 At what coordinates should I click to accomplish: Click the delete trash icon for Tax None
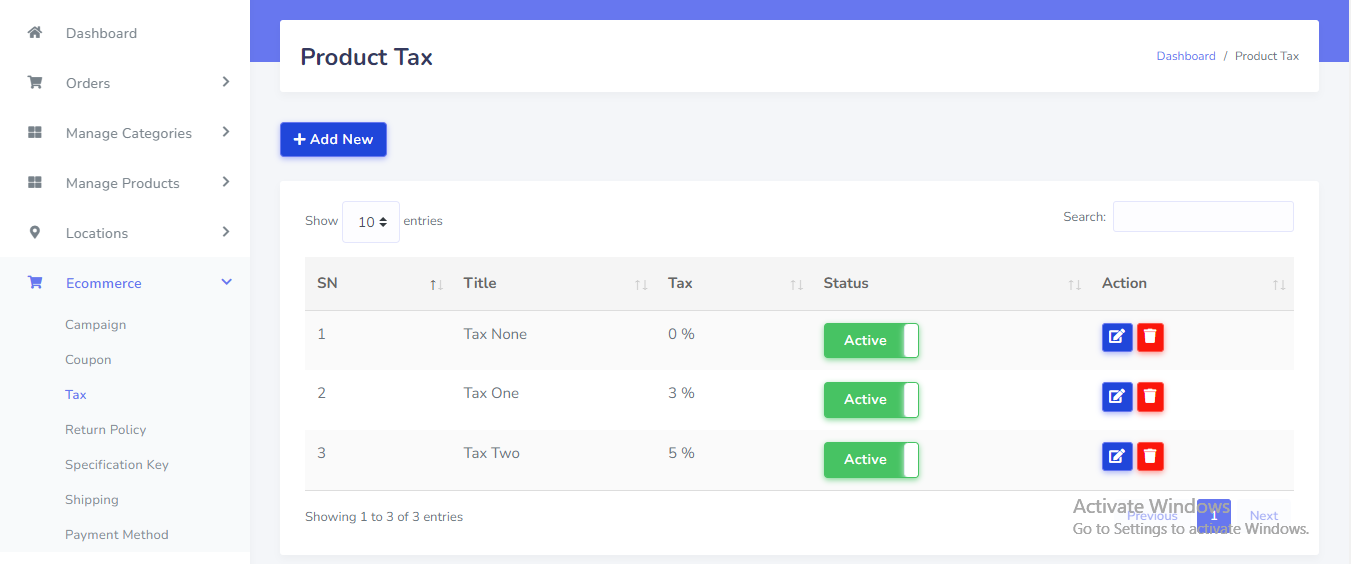[1151, 338]
